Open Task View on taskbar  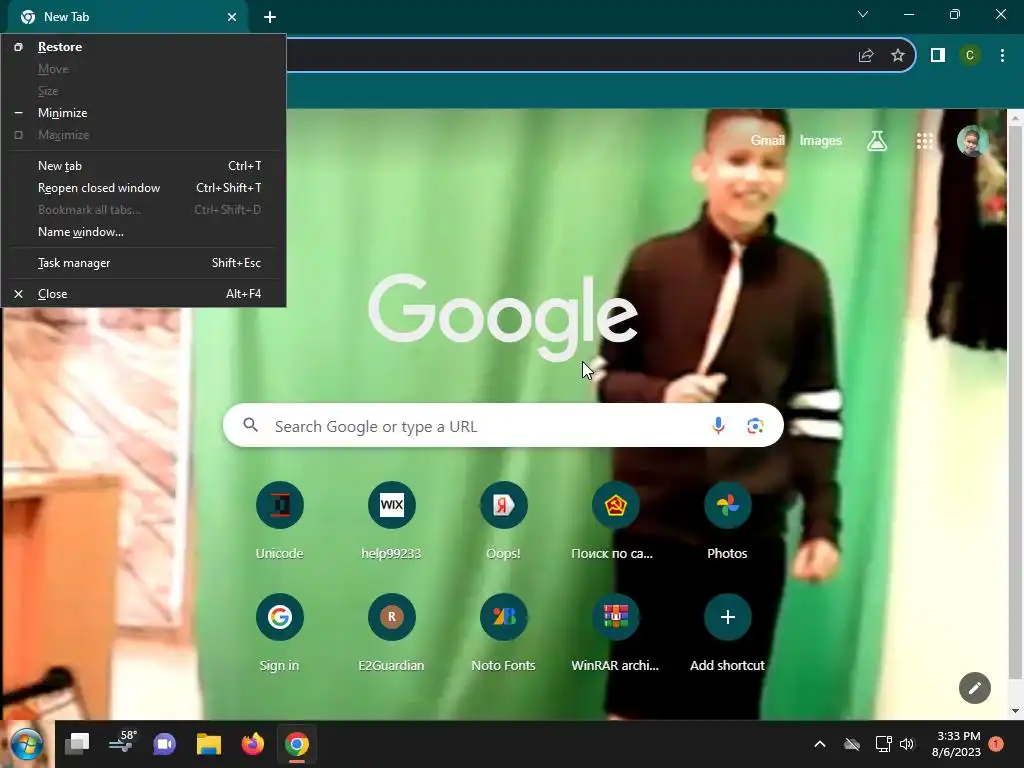click(x=77, y=744)
